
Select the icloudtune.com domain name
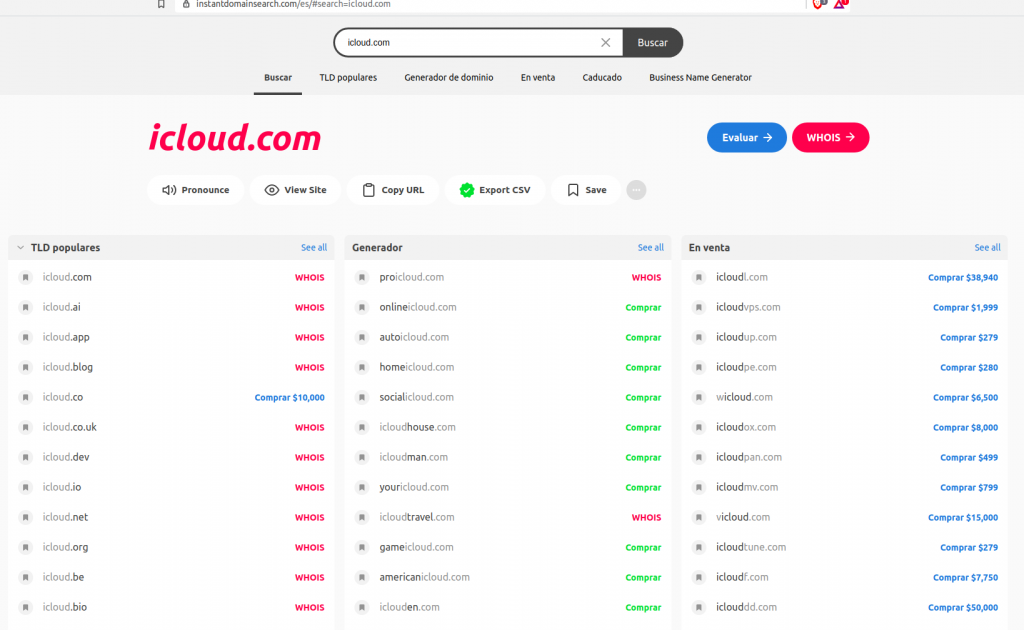pos(751,547)
